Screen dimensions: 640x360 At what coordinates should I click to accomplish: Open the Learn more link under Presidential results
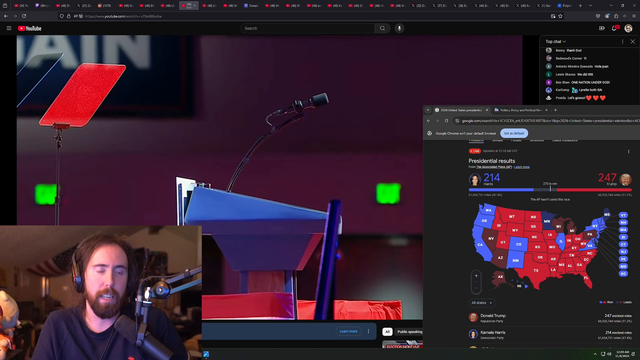522,167
